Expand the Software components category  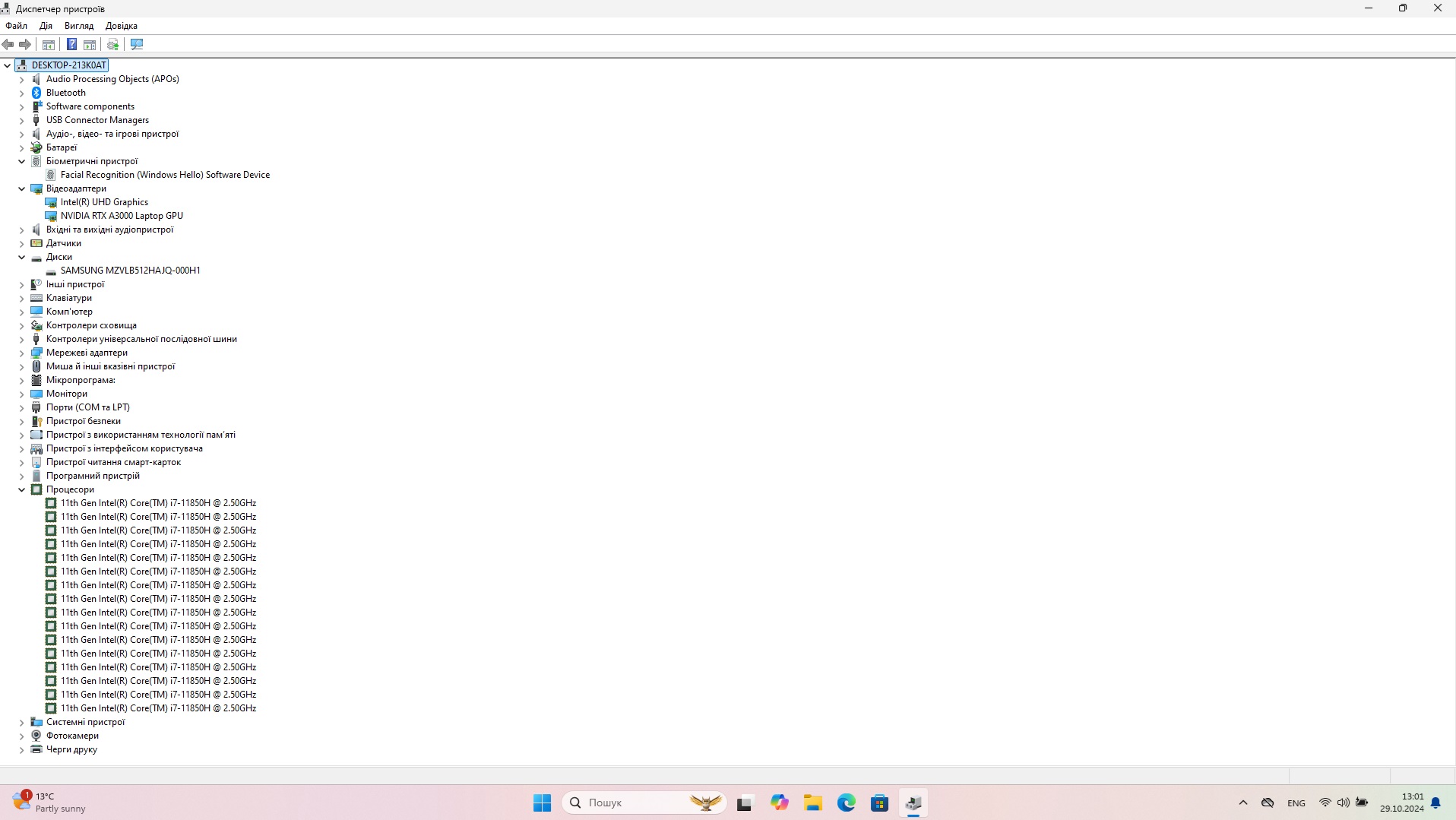coord(22,106)
